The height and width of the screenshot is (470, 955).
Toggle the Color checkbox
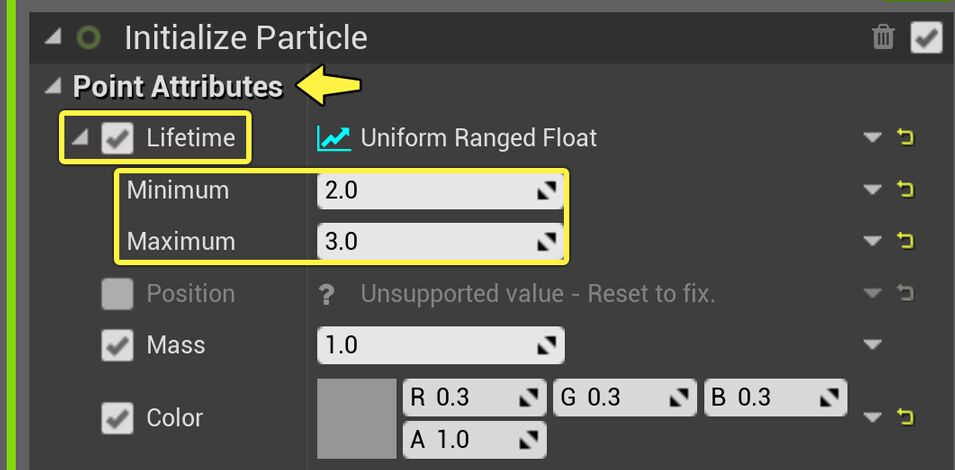118,418
